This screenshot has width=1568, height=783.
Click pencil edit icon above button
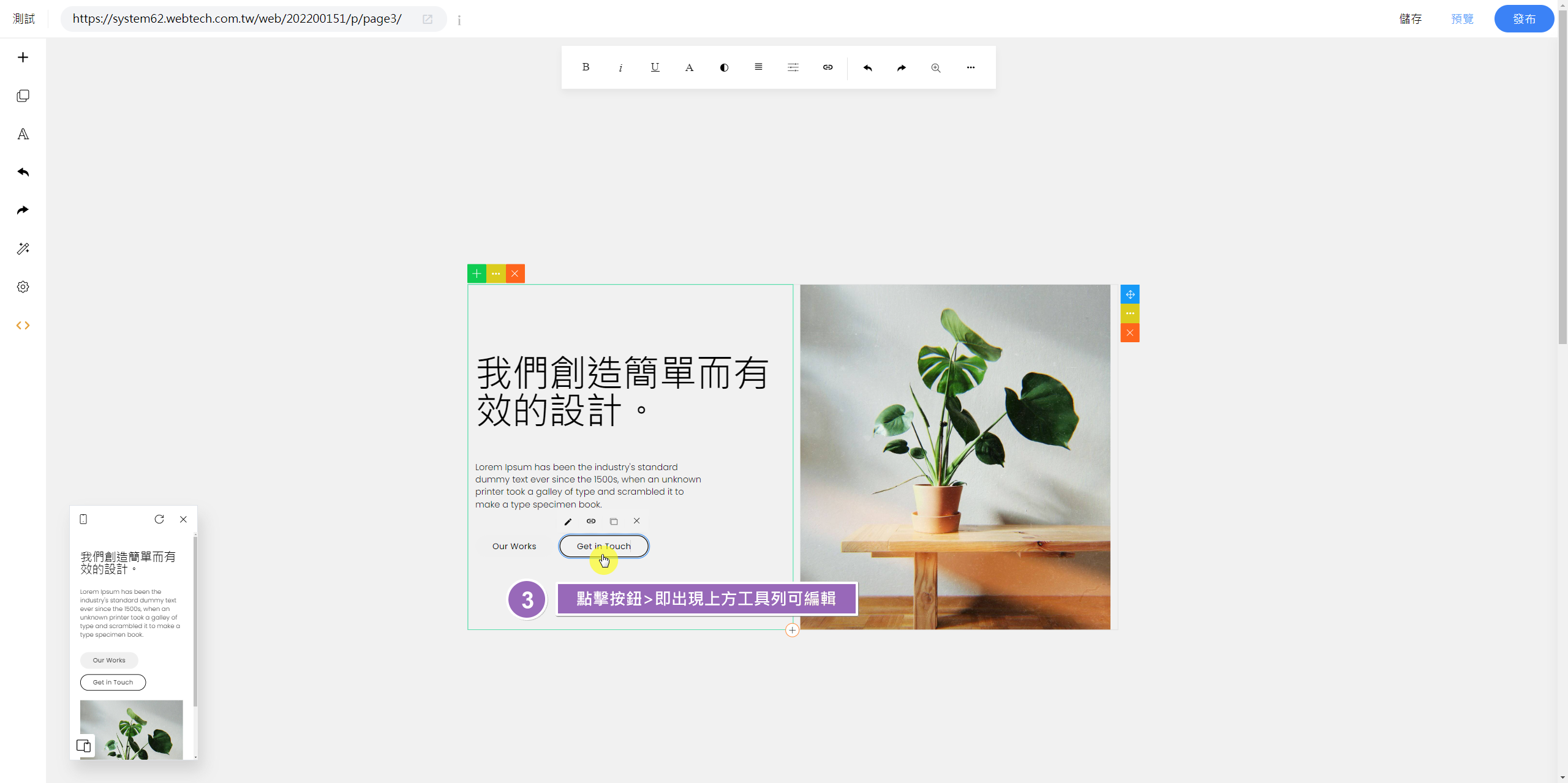coord(568,521)
